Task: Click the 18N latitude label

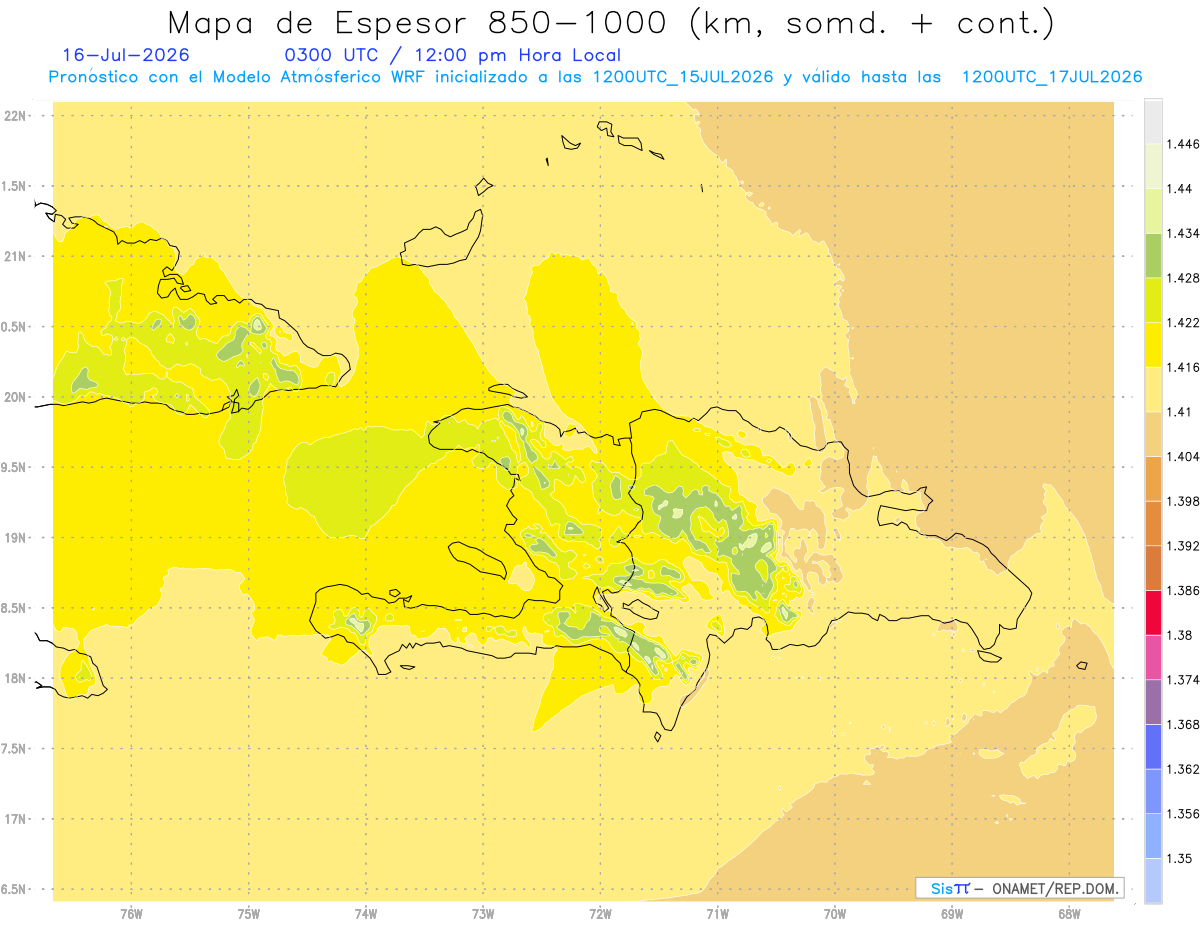Action: tap(16, 679)
